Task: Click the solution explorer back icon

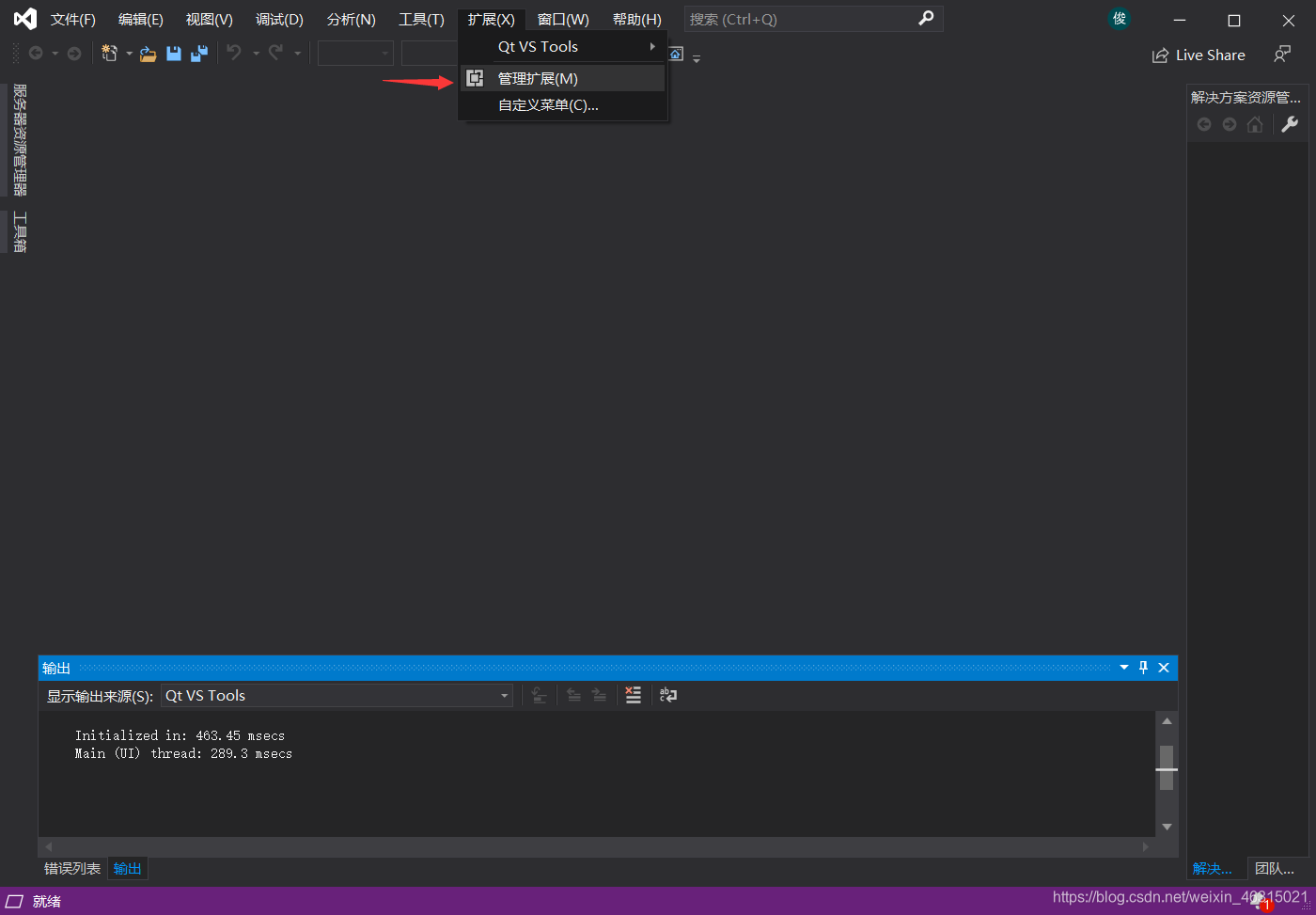Action: point(1204,124)
